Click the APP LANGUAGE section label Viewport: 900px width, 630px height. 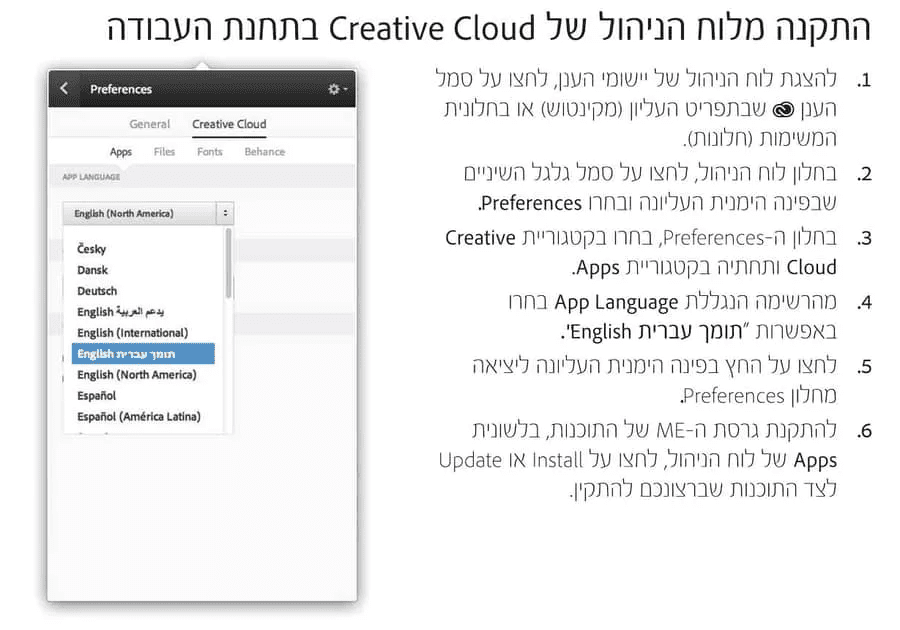coord(91,177)
